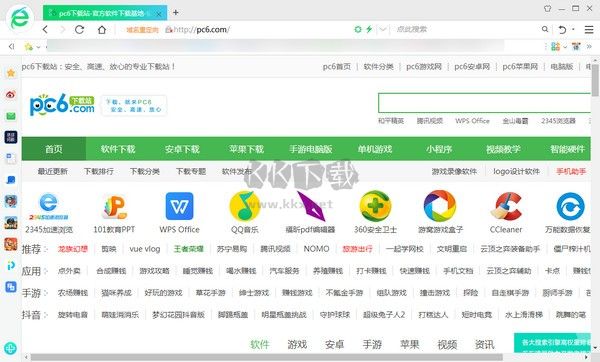Click the horizontal scrollbar at page bottom
Screen dimensions: 600x362
point(267,357)
